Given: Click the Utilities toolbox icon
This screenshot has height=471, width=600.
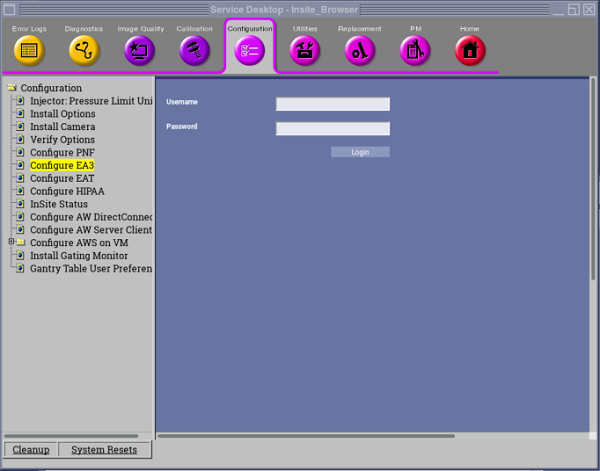Looking at the screenshot, I should [305, 50].
